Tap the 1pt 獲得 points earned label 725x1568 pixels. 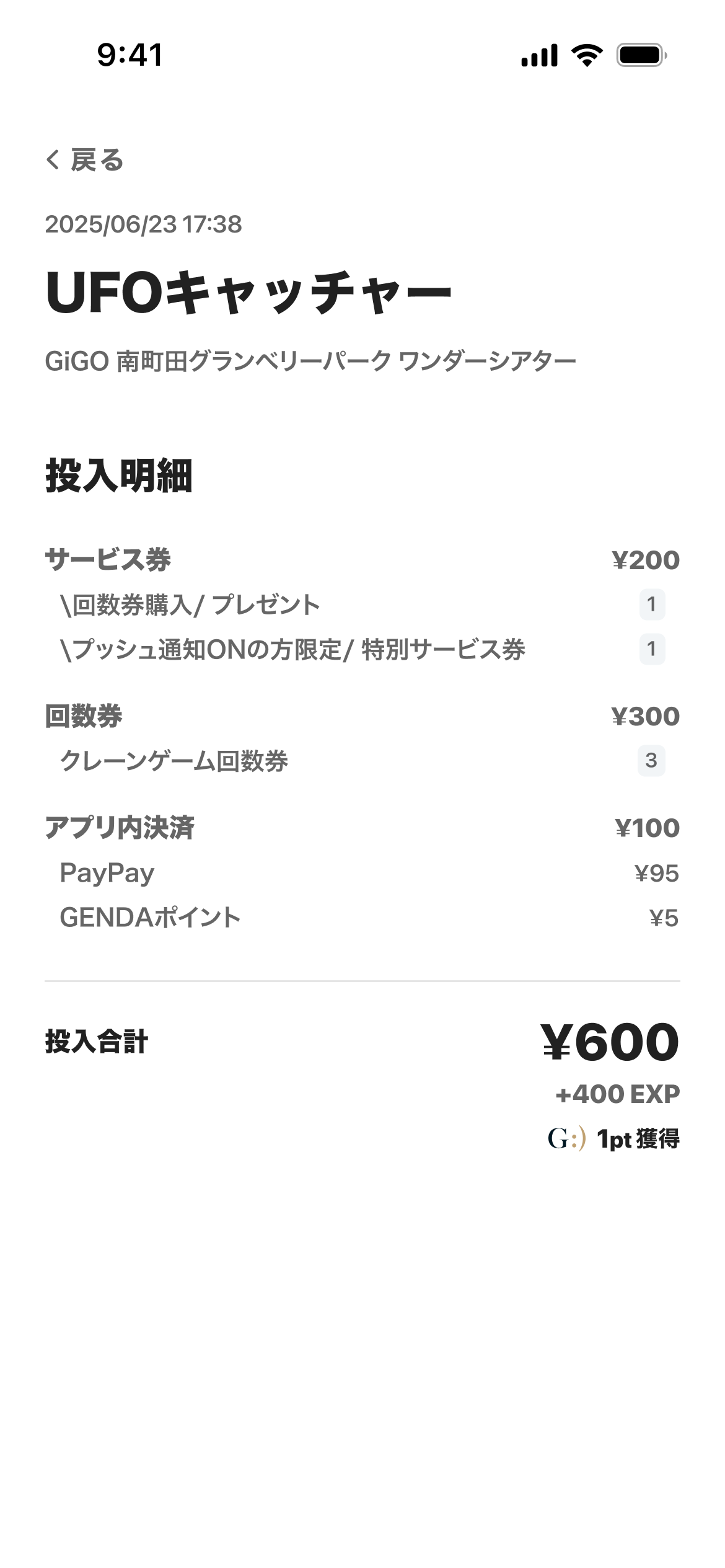pyautogui.click(x=638, y=1139)
